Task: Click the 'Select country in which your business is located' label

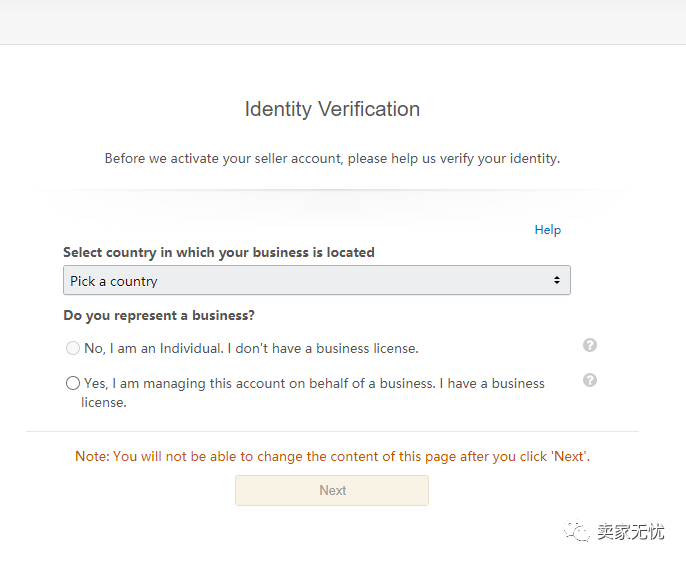Action: [219, 253]
